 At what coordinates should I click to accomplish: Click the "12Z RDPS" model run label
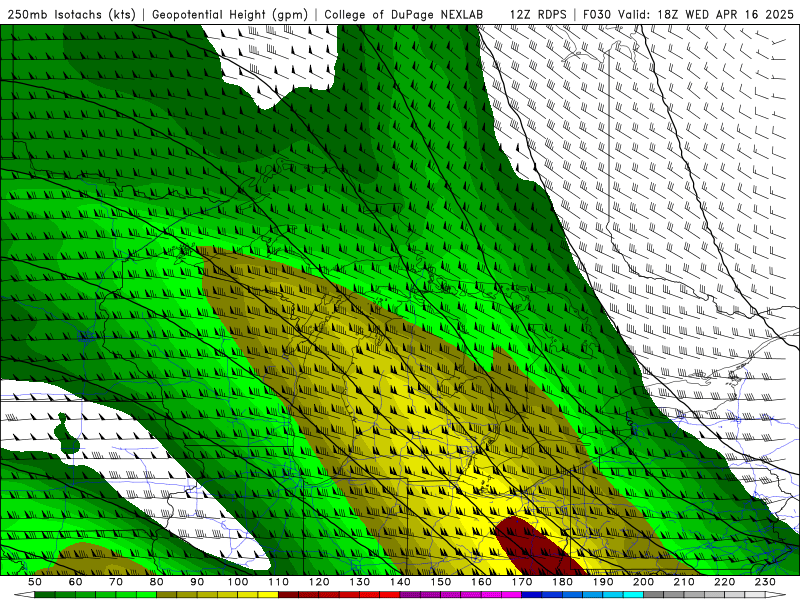pos(538,15)
